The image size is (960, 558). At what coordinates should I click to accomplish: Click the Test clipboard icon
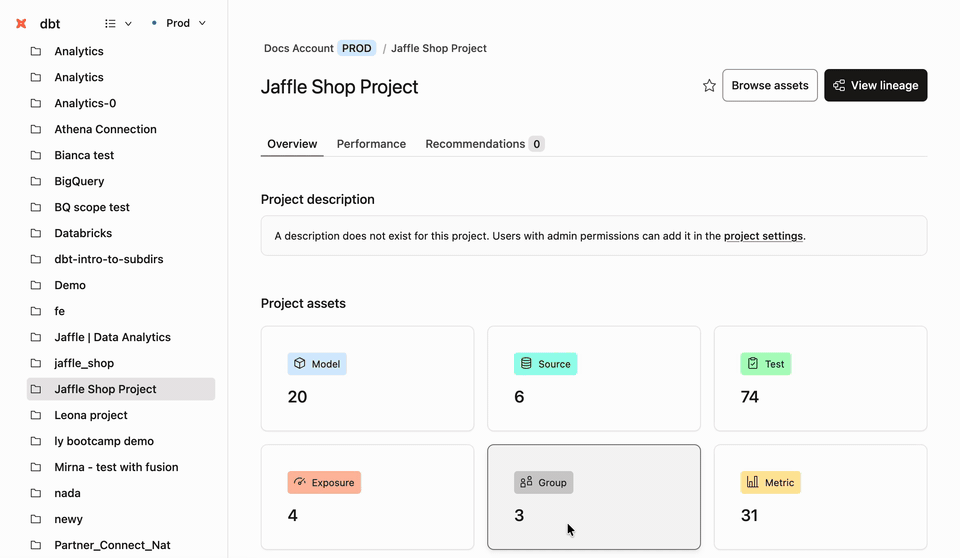[752, 363]
